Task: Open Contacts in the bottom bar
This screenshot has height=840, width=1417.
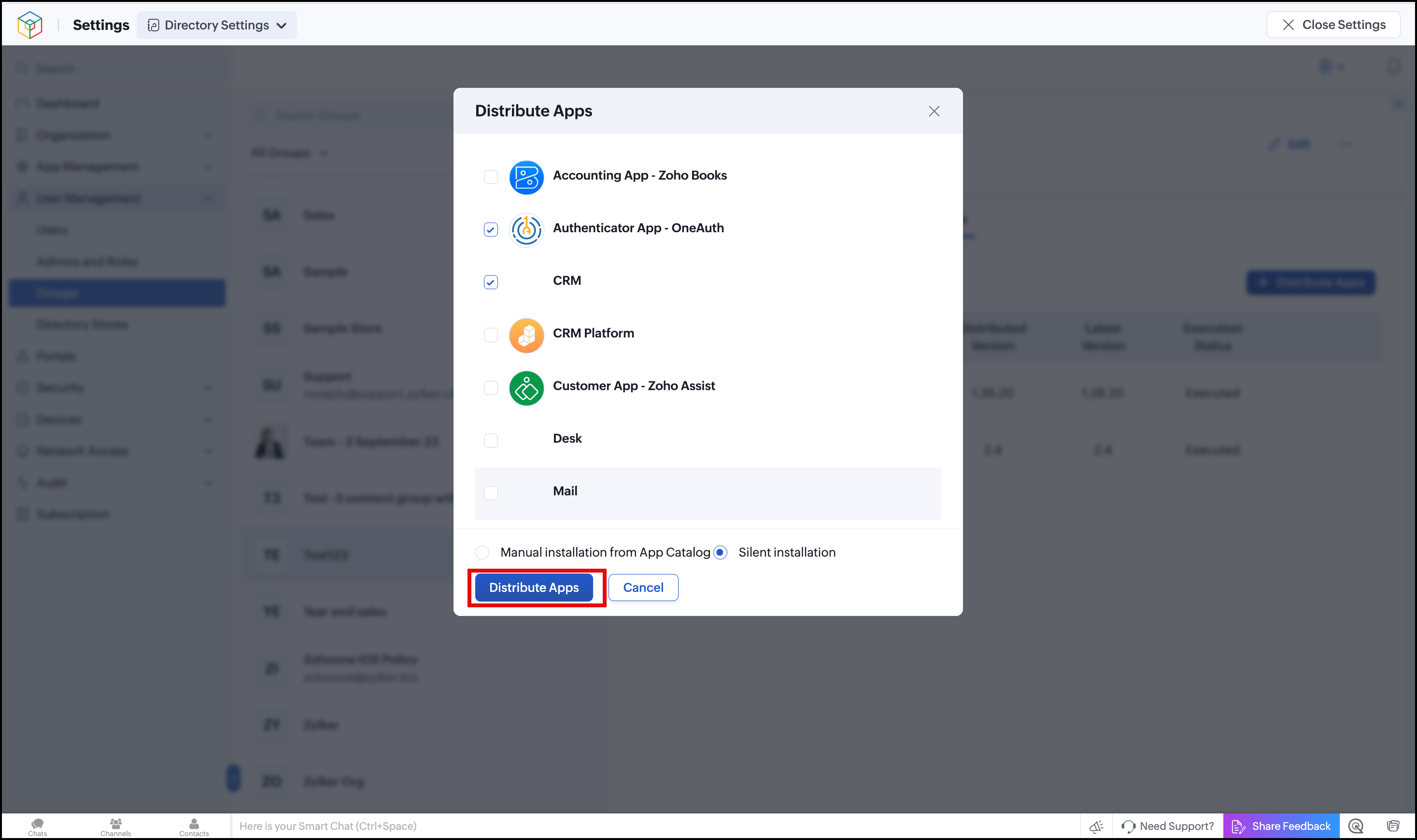Action: [194, 826]
